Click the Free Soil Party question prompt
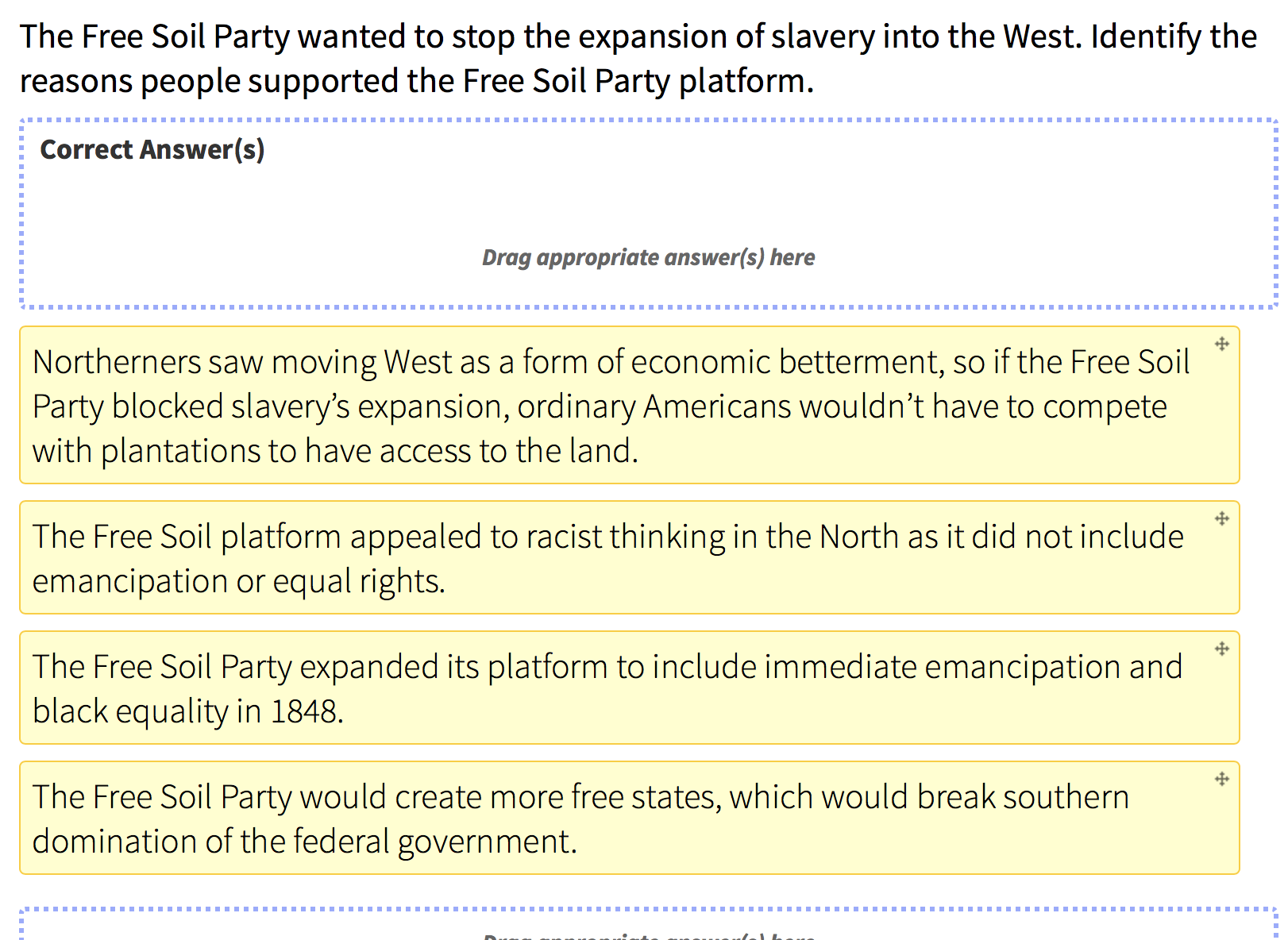 tap(638, 59)
